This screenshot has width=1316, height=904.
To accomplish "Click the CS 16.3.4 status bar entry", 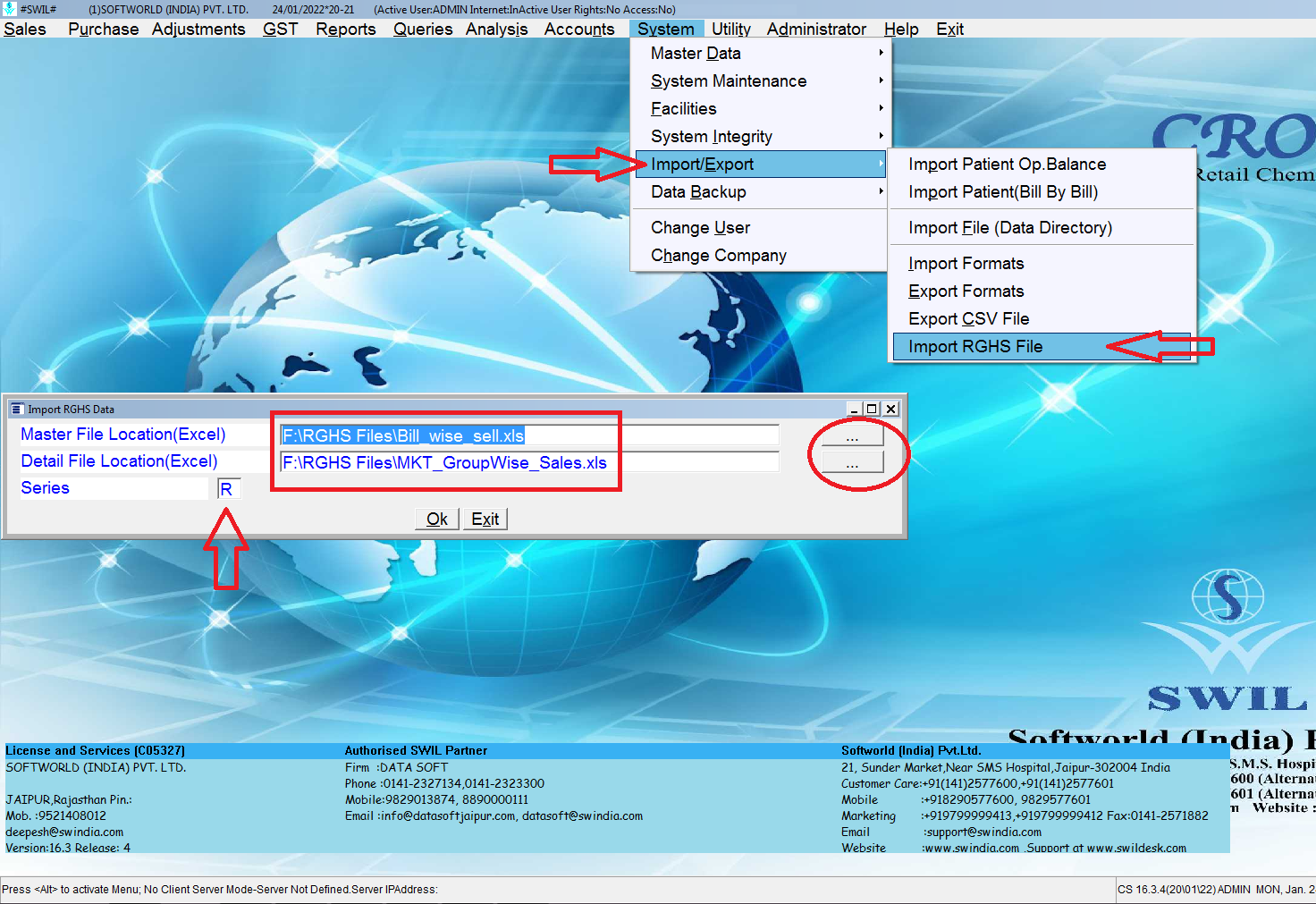I will point(1215,890).
